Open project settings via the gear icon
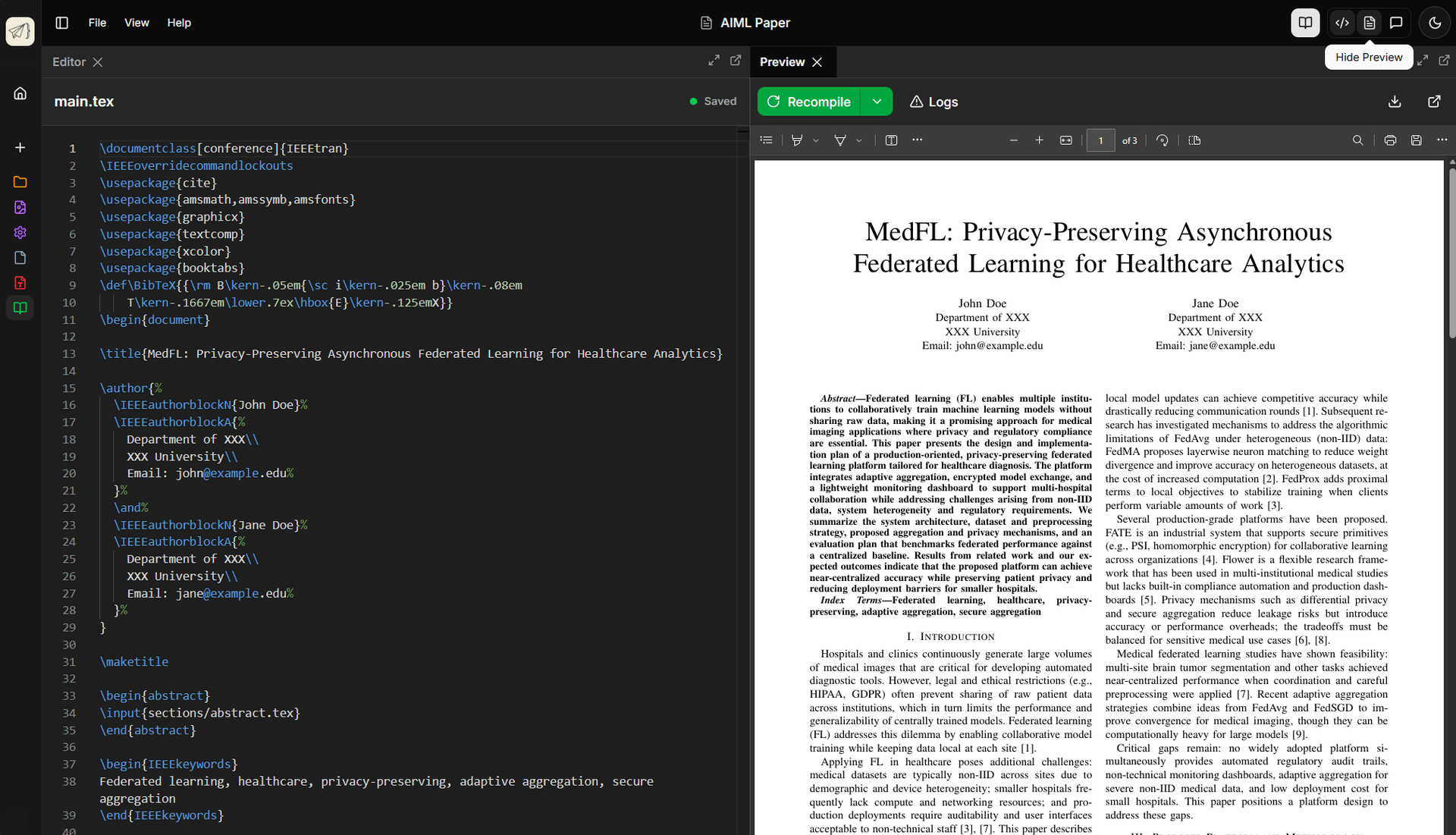The height and width of the screenshot is (835, 1456). click(x=20, y=233)
